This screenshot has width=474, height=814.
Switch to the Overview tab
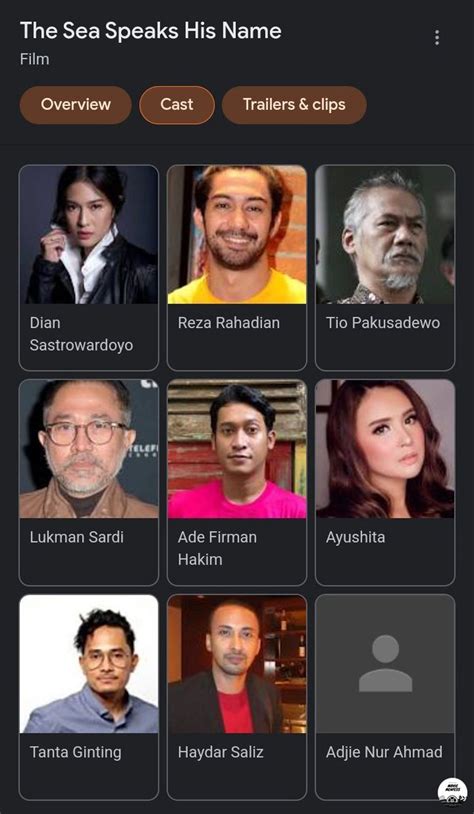tap(76, 105)
